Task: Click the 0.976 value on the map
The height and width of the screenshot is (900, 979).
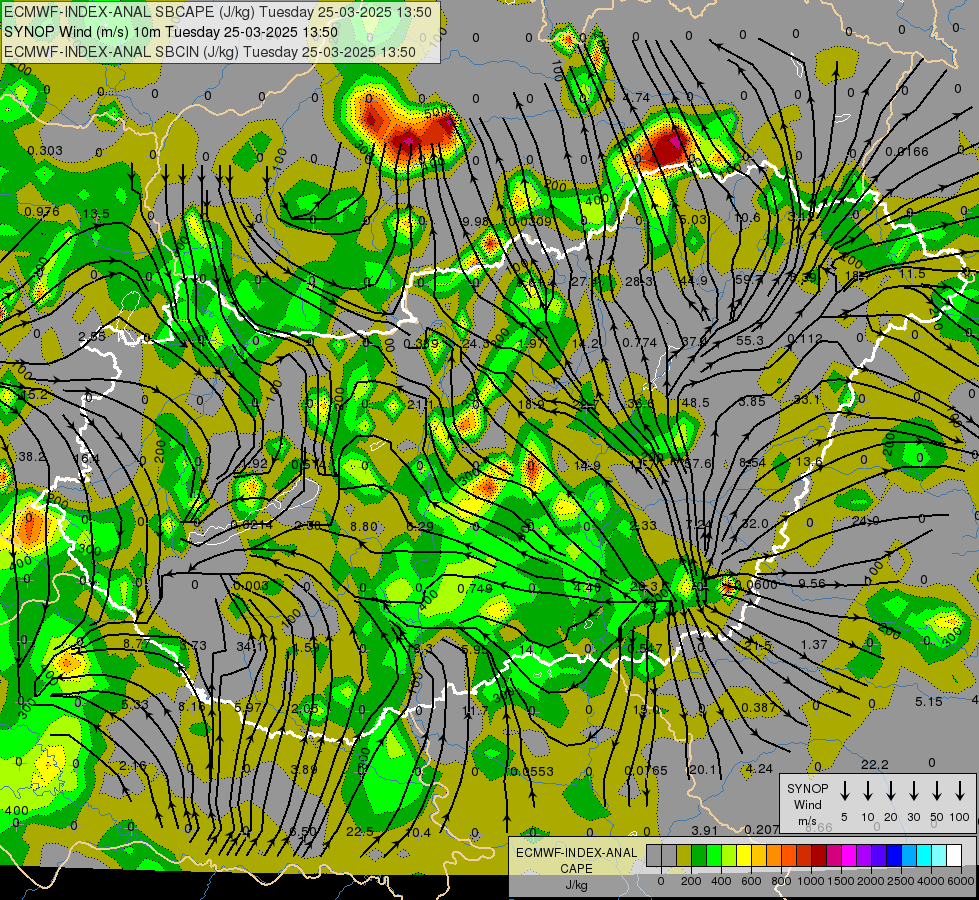Action: (42, 212)
